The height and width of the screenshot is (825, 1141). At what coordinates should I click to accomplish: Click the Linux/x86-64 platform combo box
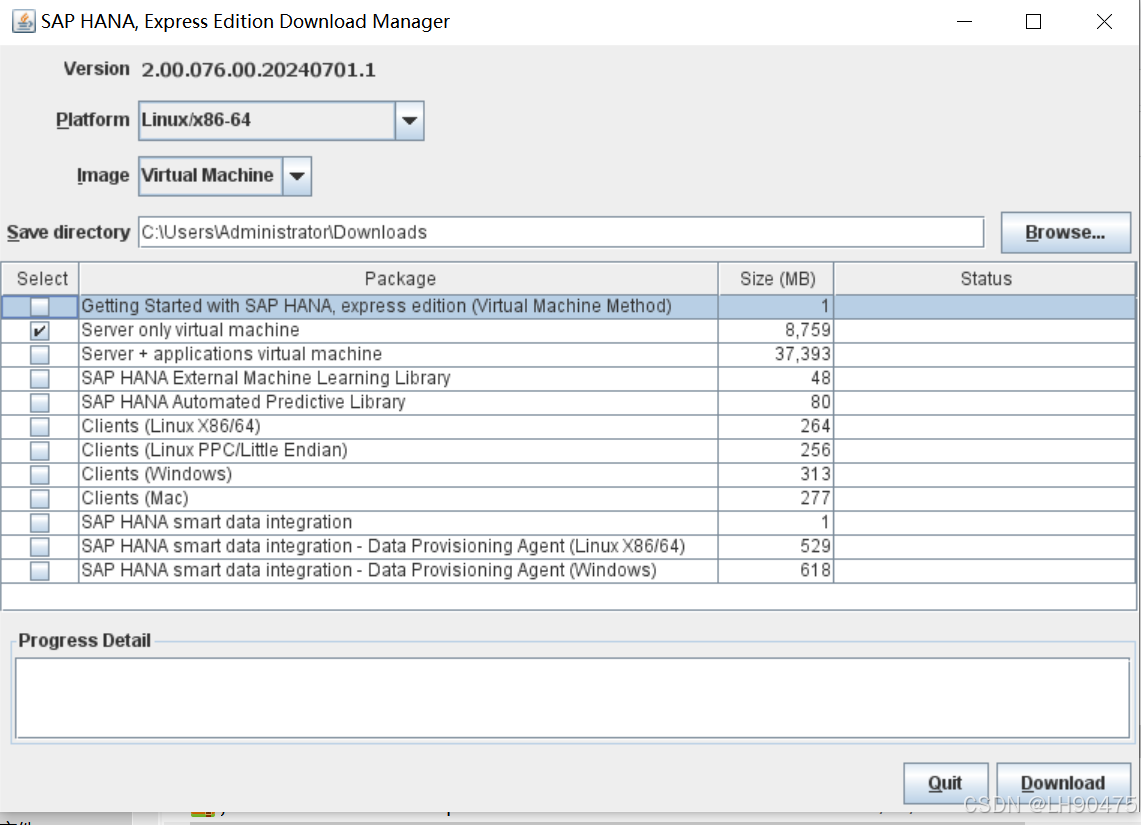pos(281,121)
